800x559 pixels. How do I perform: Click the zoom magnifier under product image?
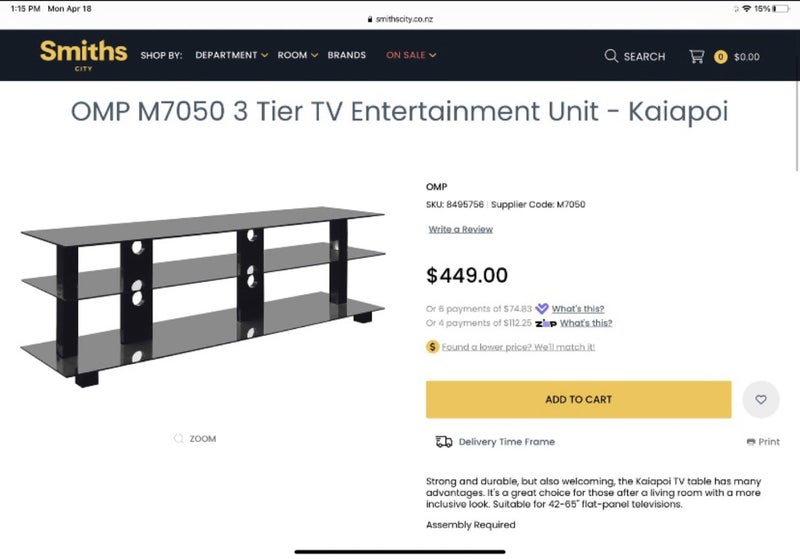[179, 439]
